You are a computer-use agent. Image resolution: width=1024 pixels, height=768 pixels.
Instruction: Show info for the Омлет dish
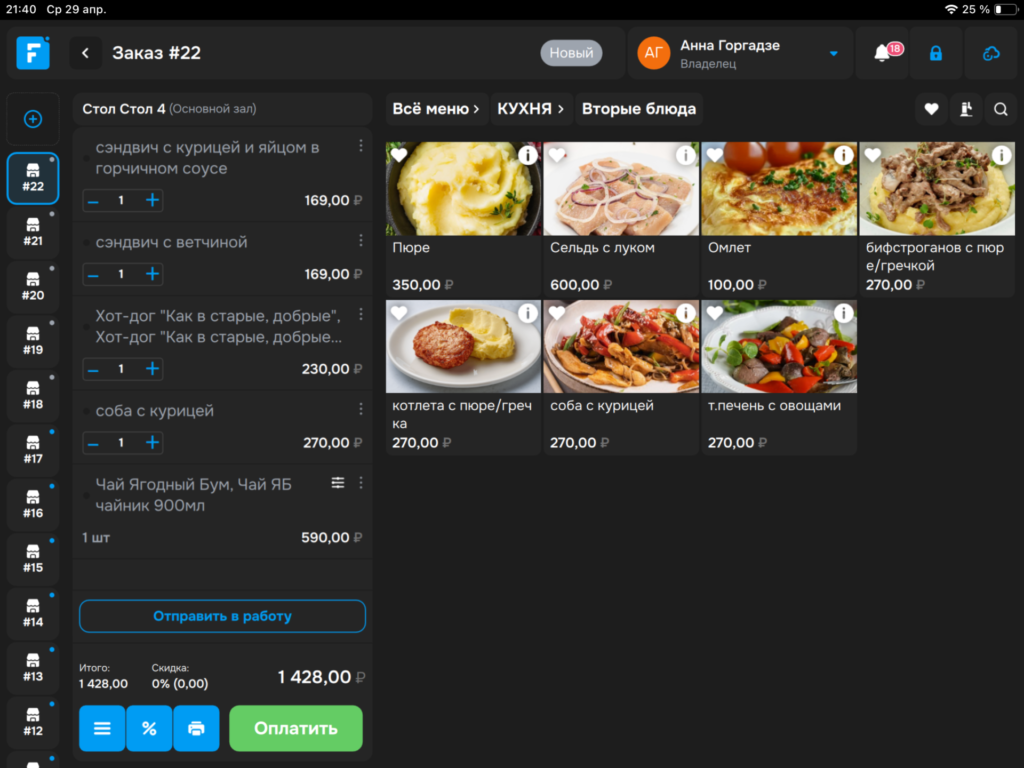[844, 155]
